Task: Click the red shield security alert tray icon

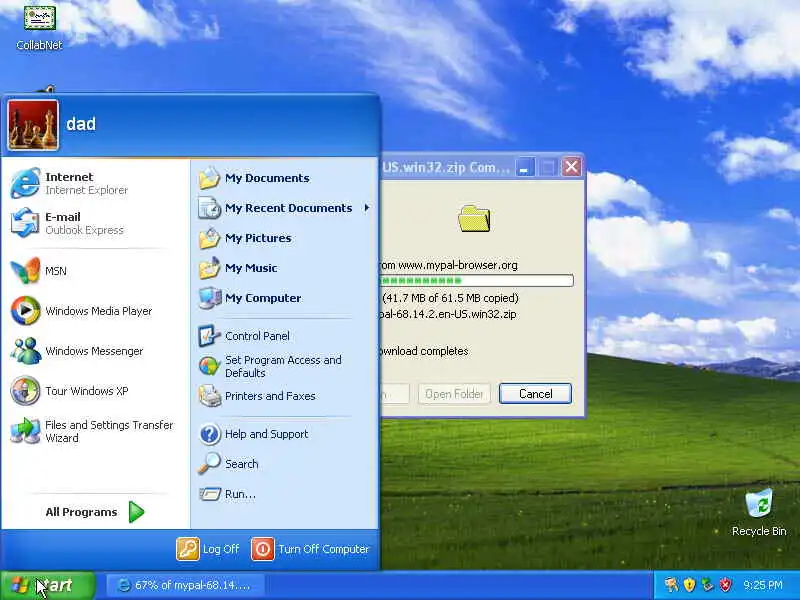Action: (724, 585)
